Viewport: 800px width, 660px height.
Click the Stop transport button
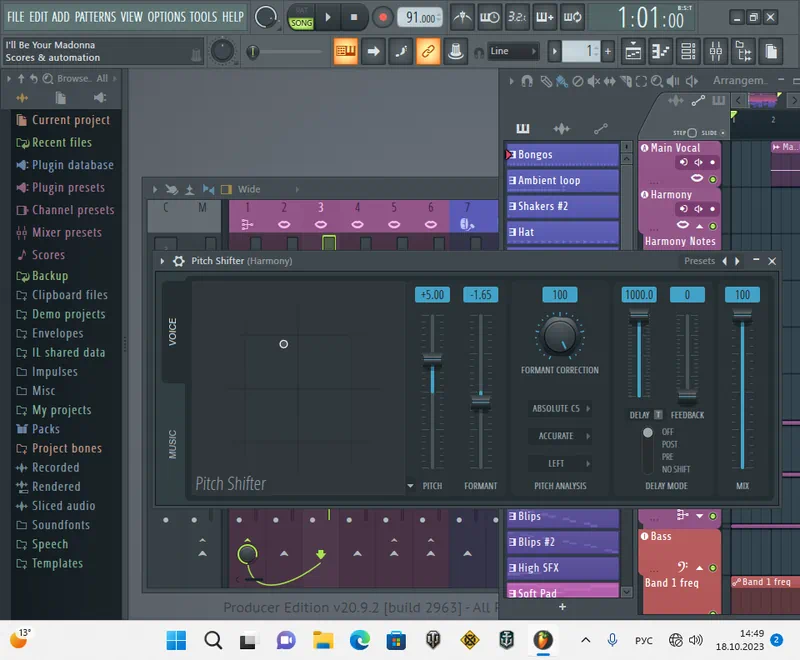pyautogui.click(x=354, y=17)
